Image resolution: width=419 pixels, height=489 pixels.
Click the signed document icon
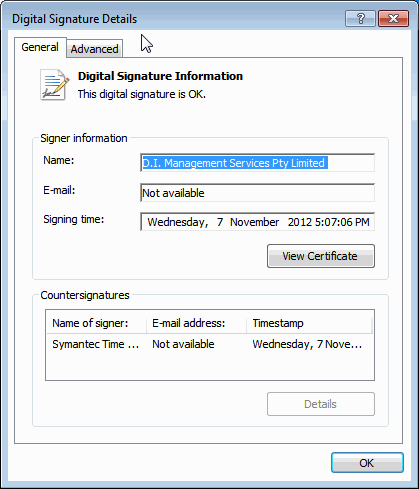55,85
